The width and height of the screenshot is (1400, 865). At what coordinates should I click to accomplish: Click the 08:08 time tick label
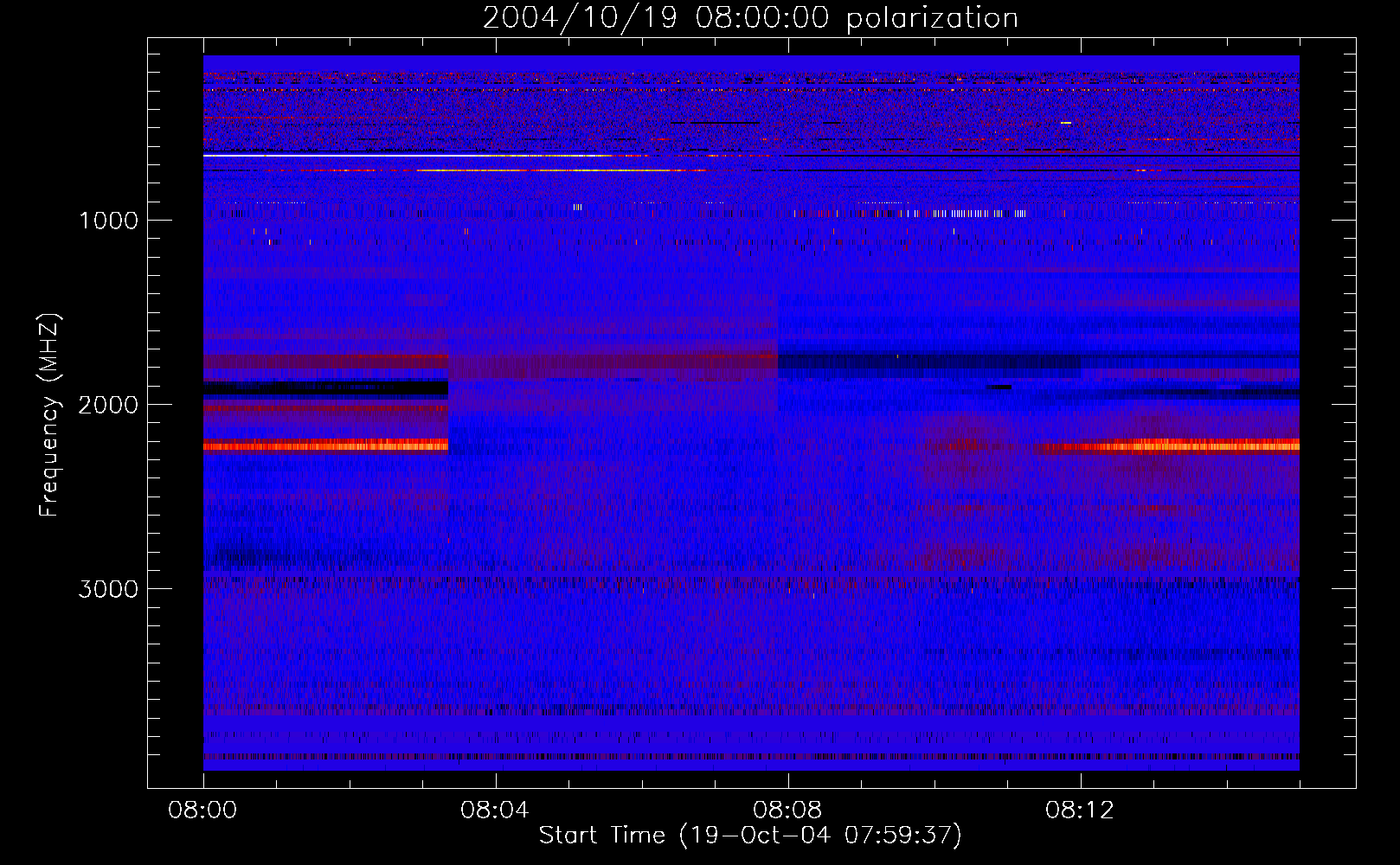(787, 811)
